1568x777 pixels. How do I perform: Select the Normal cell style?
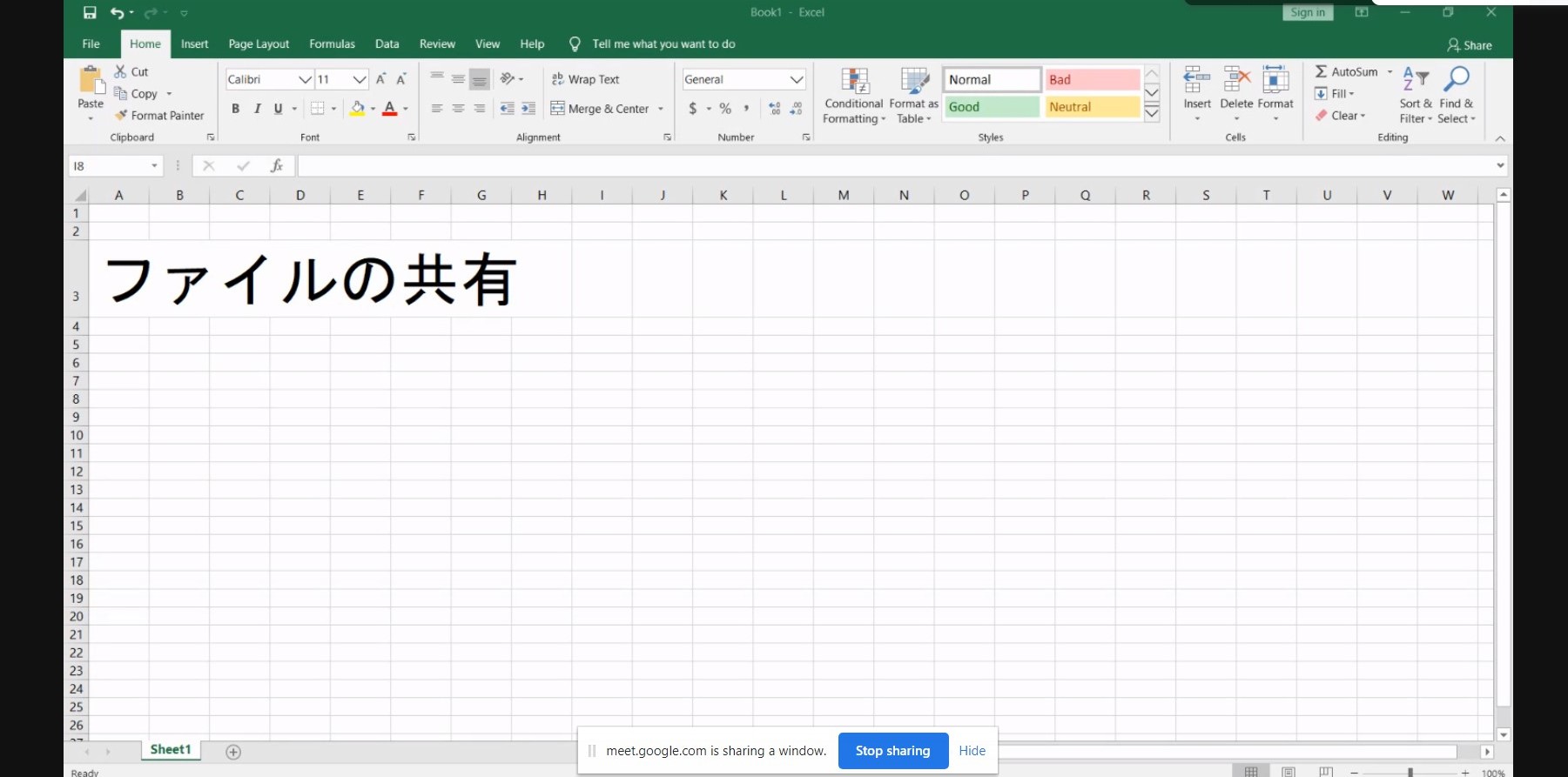(992, 79)
